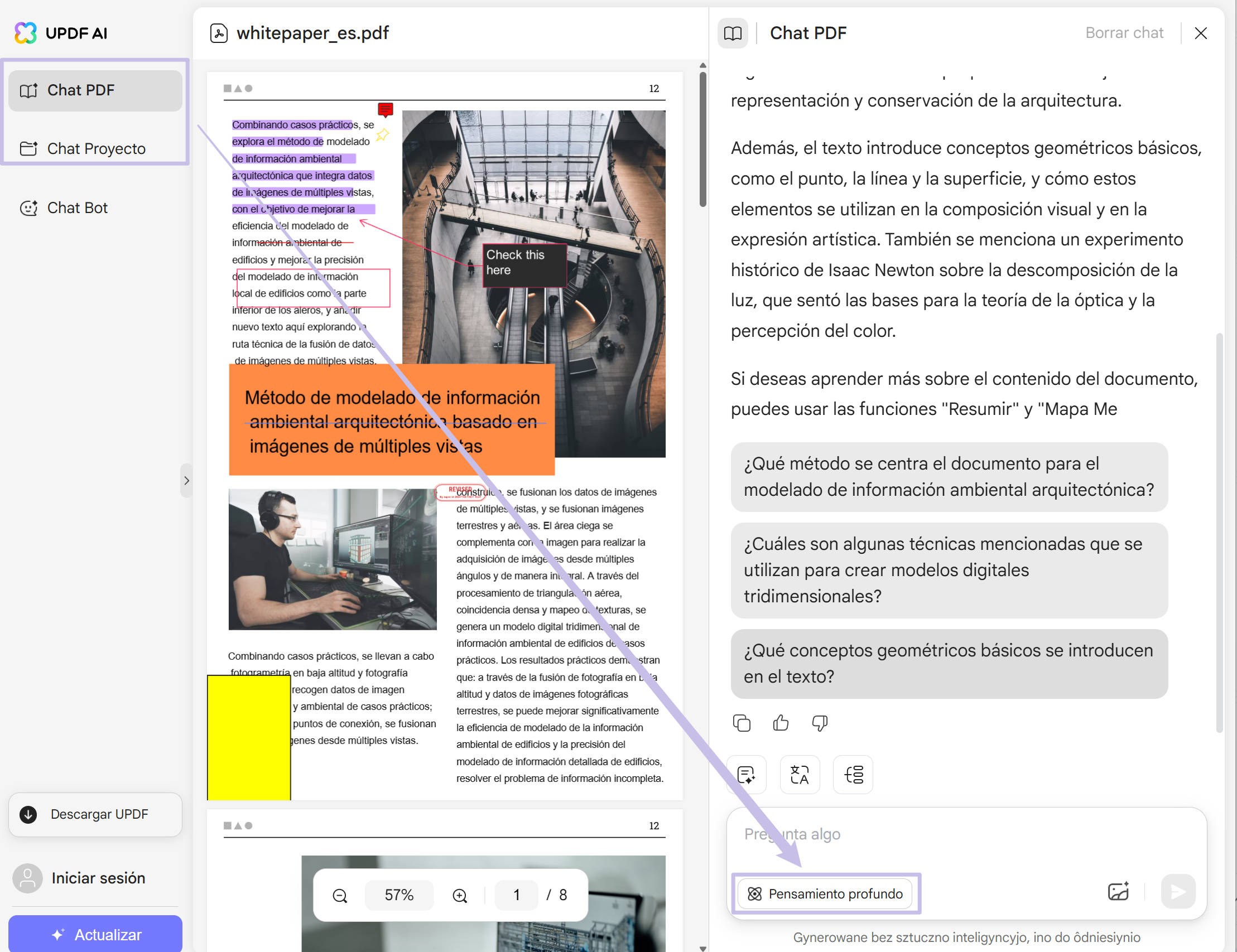This screenshot has width=1237, height=952.
Task: Select the question about conceptos geométricos básicos
Action: point(949,663)
